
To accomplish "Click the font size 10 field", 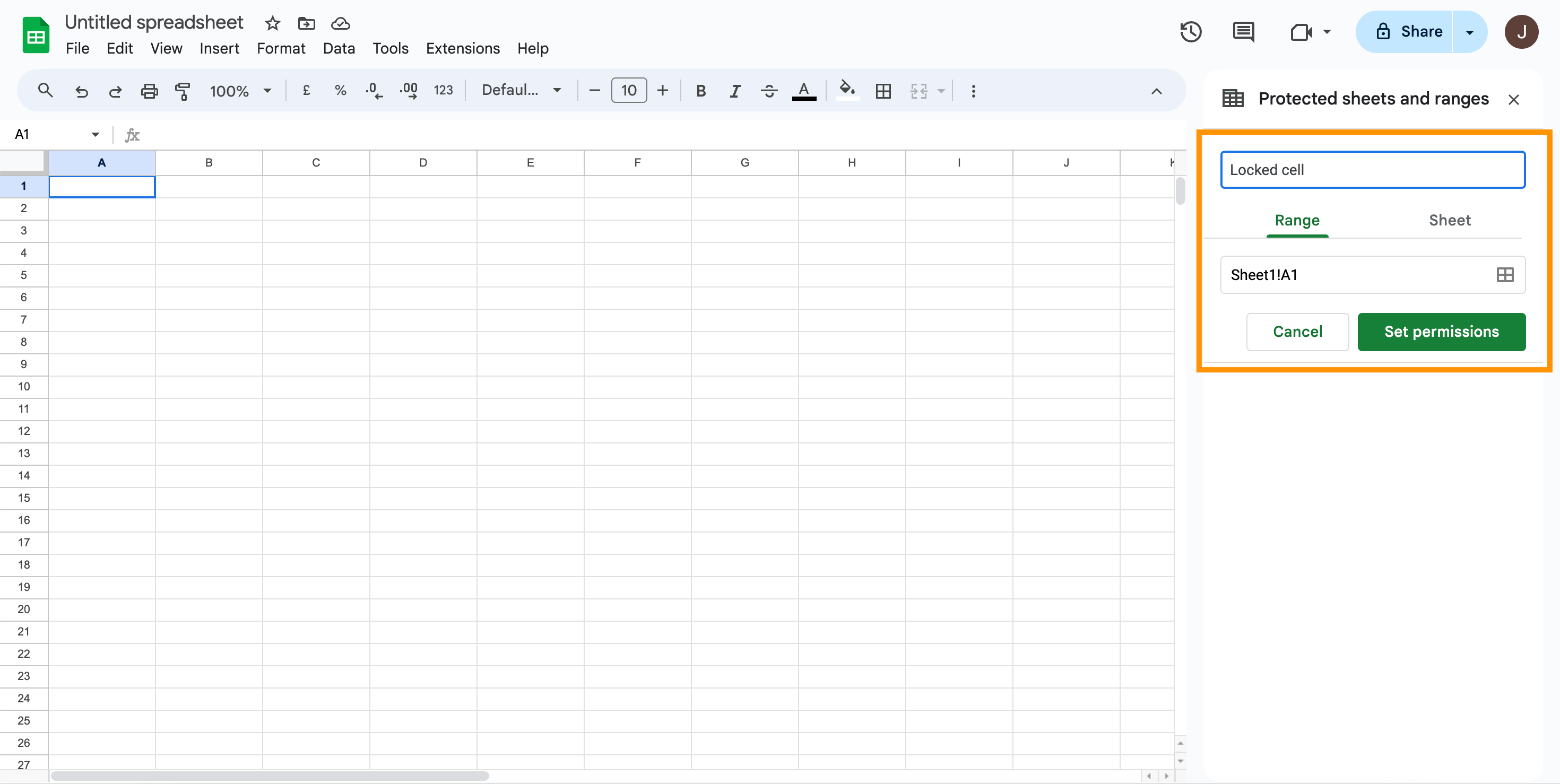I will point(629,91).
